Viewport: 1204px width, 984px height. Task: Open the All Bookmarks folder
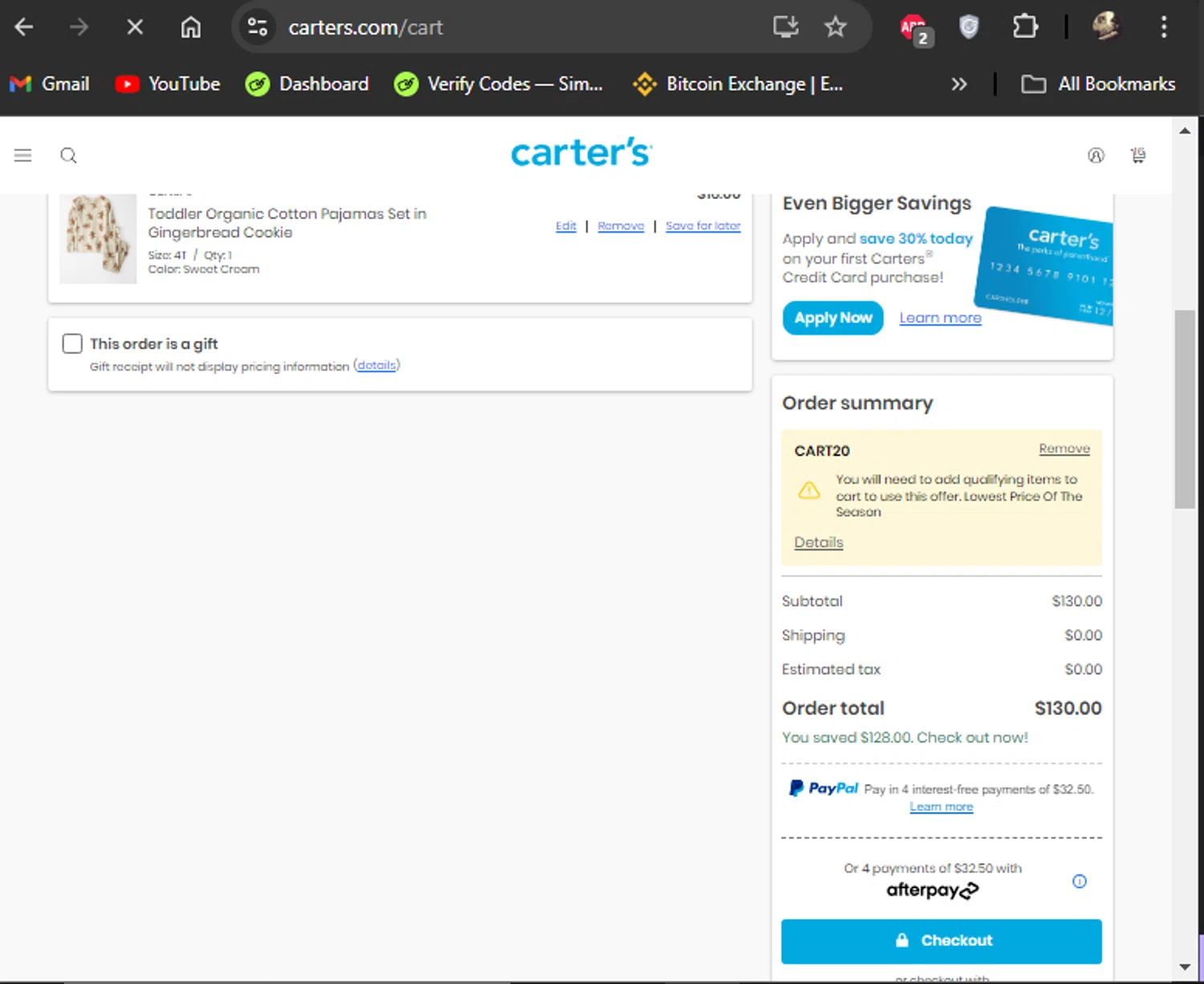pos(1098,83)
